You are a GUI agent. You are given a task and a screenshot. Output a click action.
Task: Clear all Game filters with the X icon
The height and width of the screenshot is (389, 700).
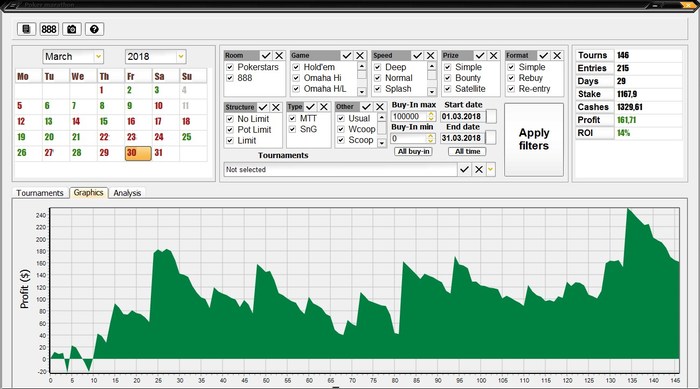[360, 55]
